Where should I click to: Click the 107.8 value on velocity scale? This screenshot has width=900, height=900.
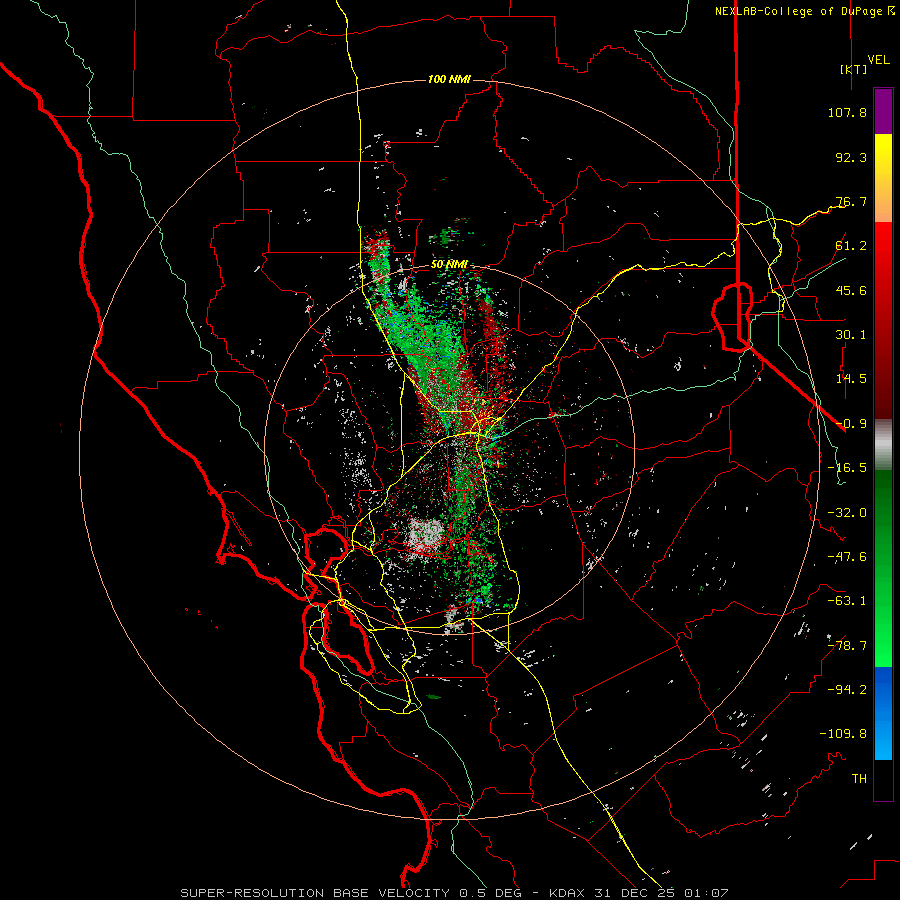pyautogui.click(x=847, y=112)
